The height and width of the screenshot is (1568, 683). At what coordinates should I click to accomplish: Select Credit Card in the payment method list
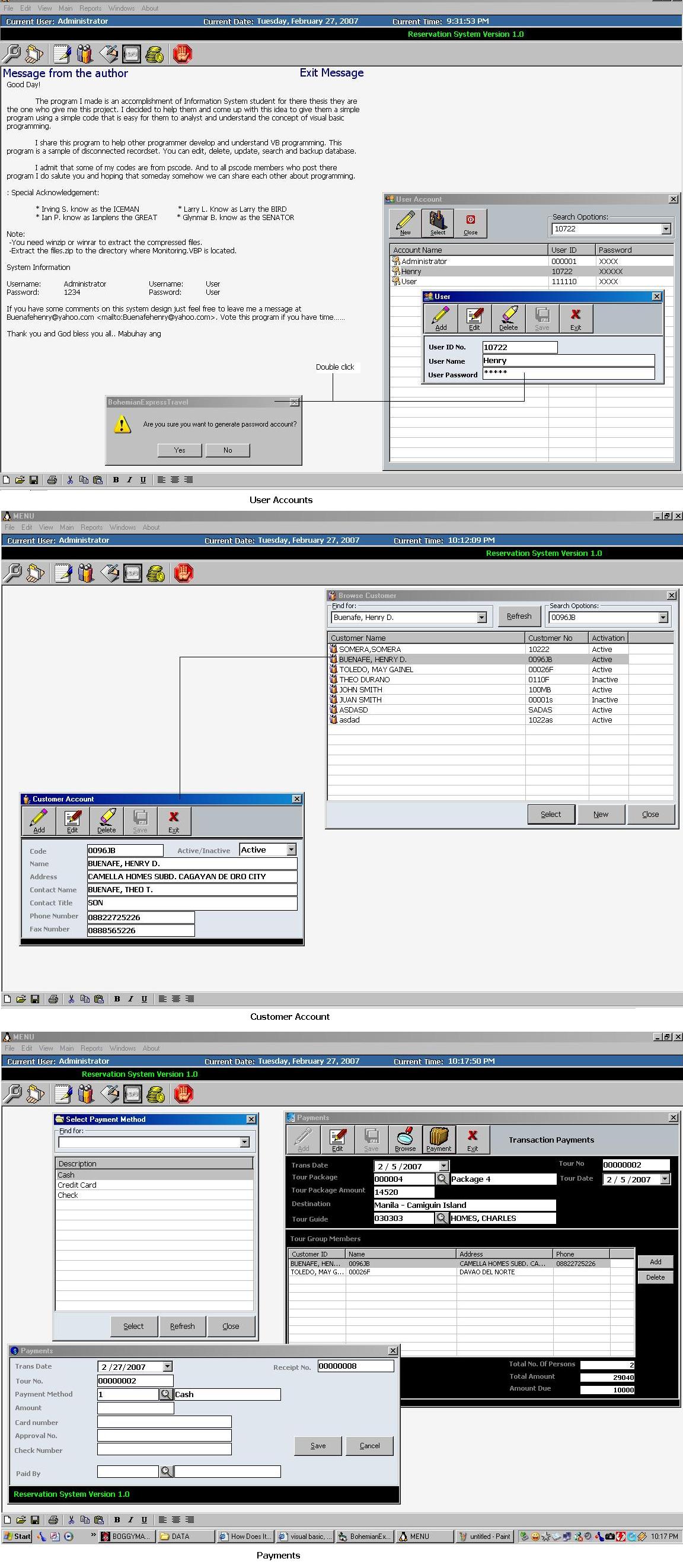point(77,1185)
